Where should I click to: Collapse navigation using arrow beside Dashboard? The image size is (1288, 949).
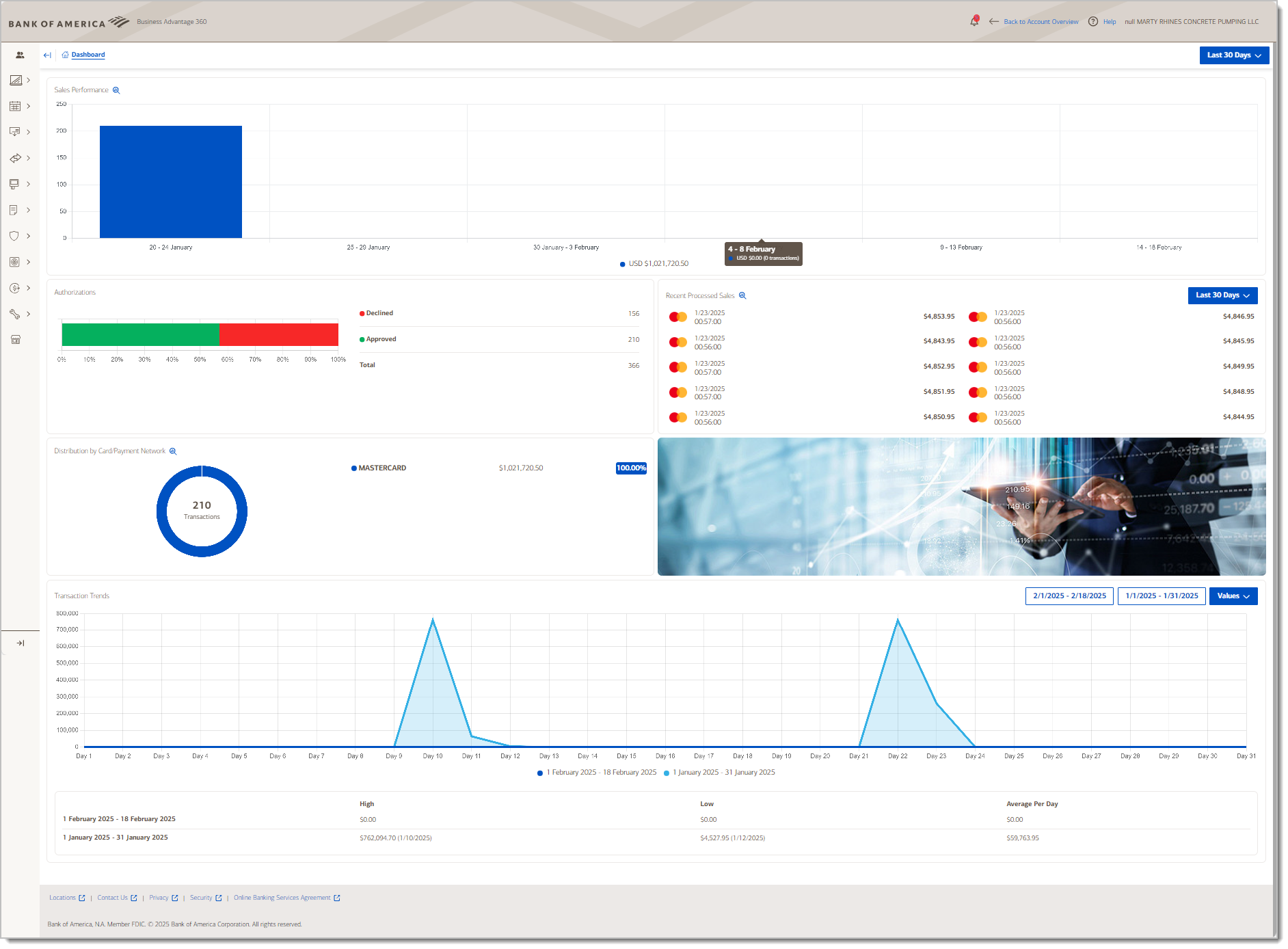[47, 55]
